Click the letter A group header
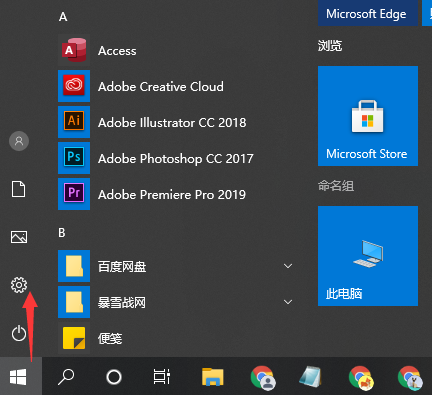Image resolution: width=432 pixels, height=395 pixels. (63, 17)
